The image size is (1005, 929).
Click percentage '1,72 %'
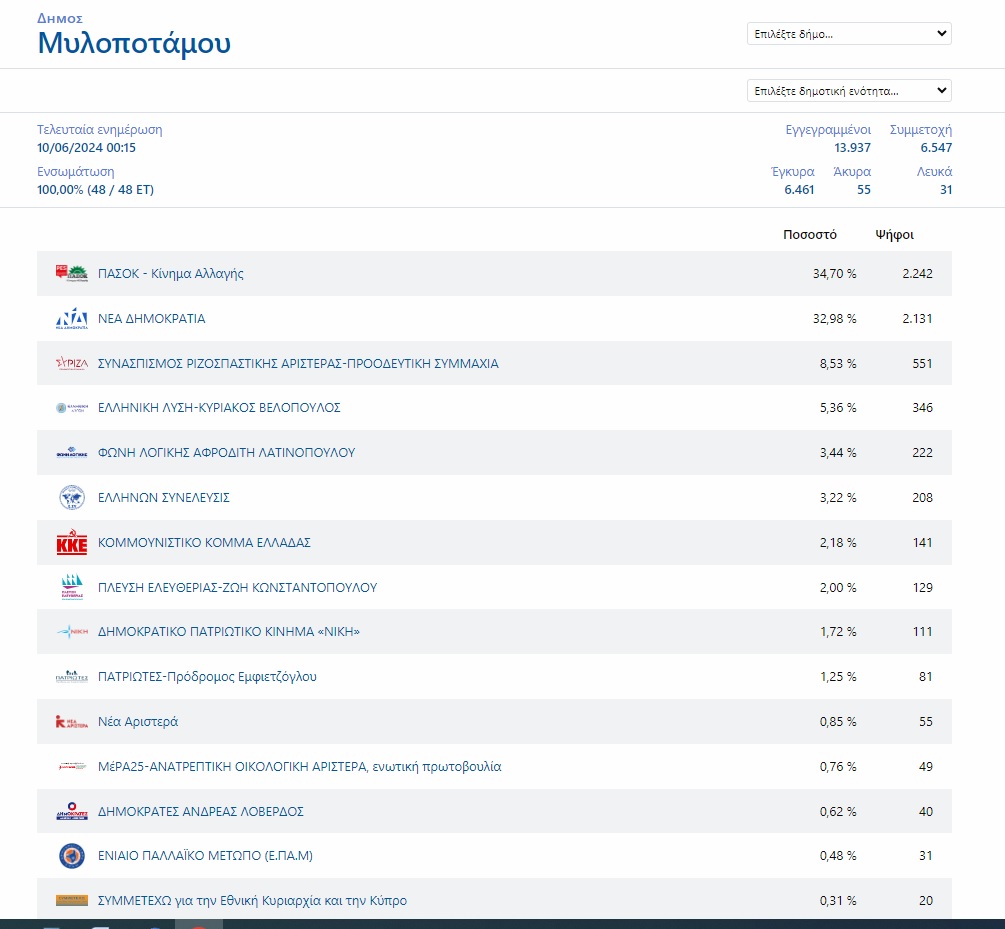point(838,632)
